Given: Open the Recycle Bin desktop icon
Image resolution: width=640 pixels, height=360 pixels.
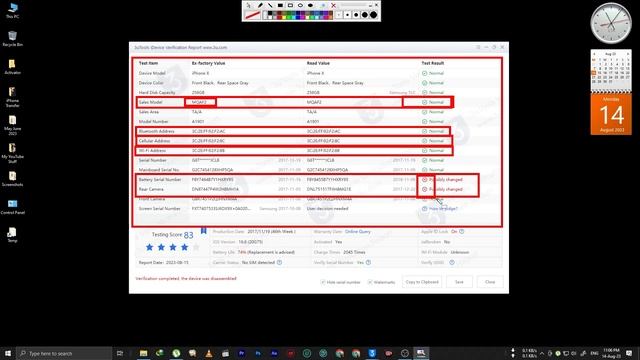Looking at the screenshot, I should pos(12,39).
